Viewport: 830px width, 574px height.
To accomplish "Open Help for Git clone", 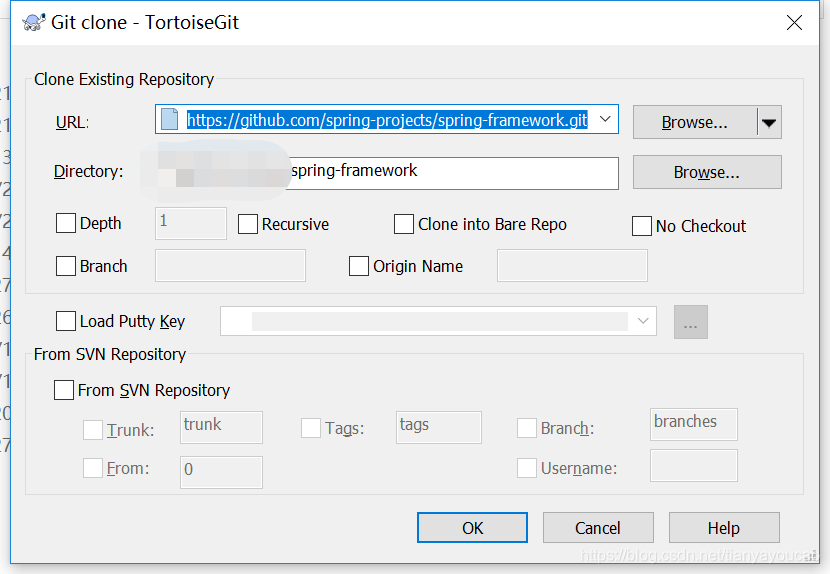I will click(x=724, y=527).
